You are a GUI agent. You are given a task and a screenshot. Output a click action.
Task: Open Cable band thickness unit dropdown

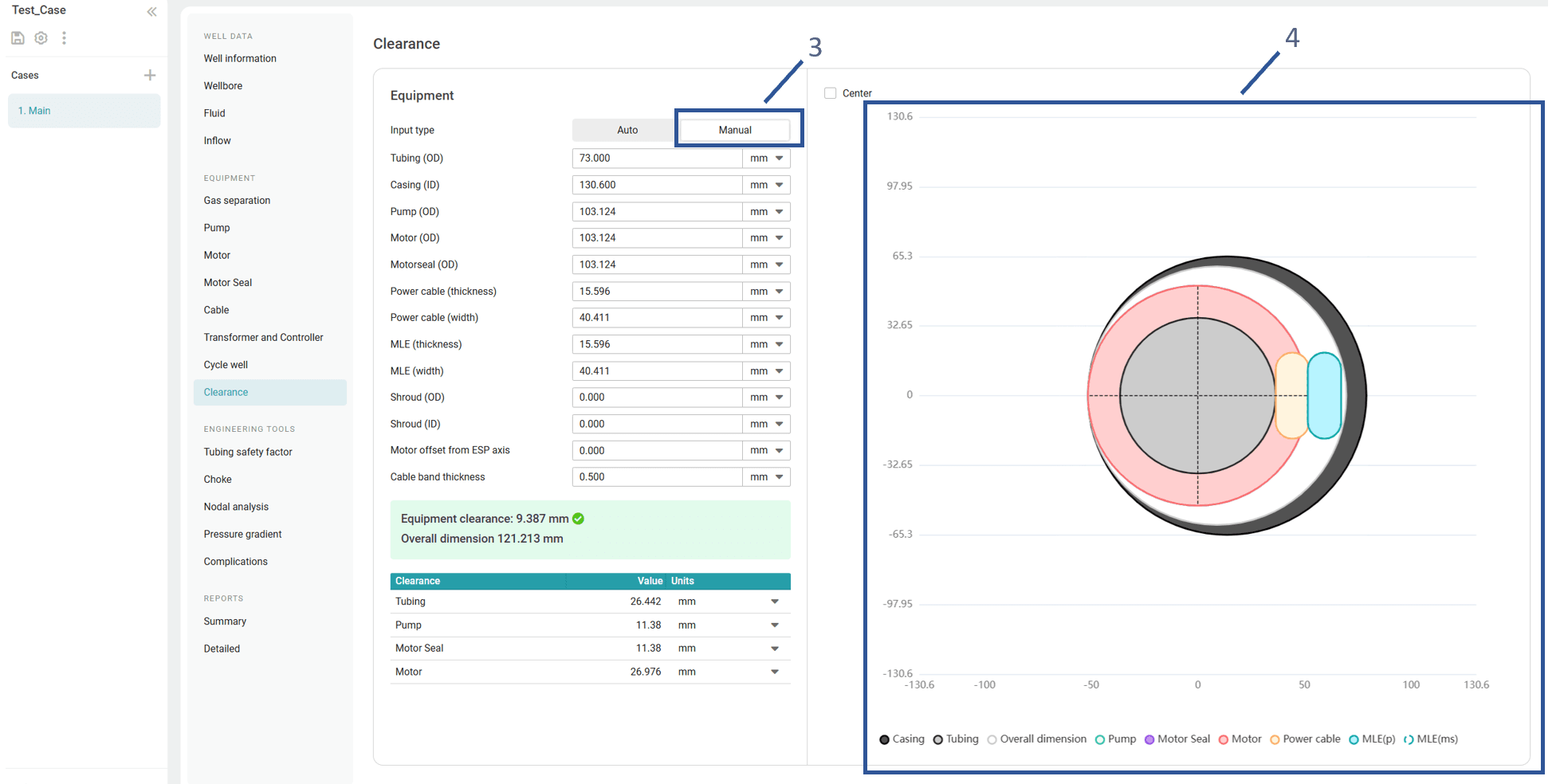[x=766, y=477]
